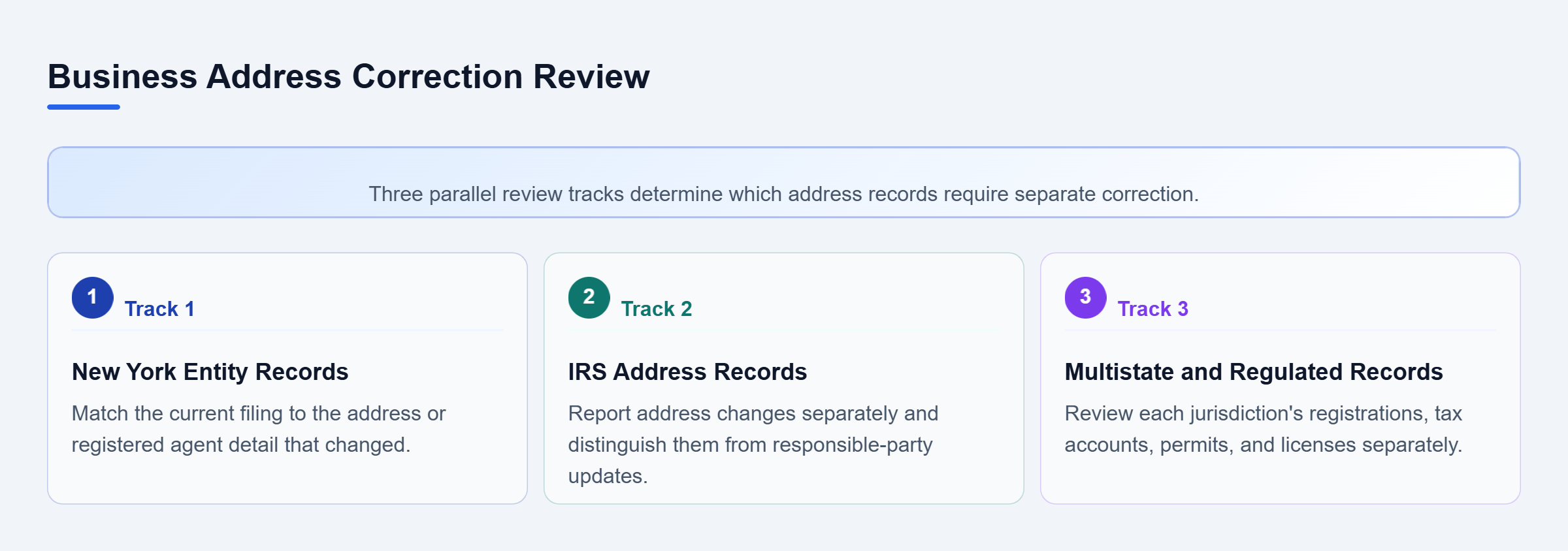
Task: Click the 'Match the current filing' description
Action: [259, 429]
